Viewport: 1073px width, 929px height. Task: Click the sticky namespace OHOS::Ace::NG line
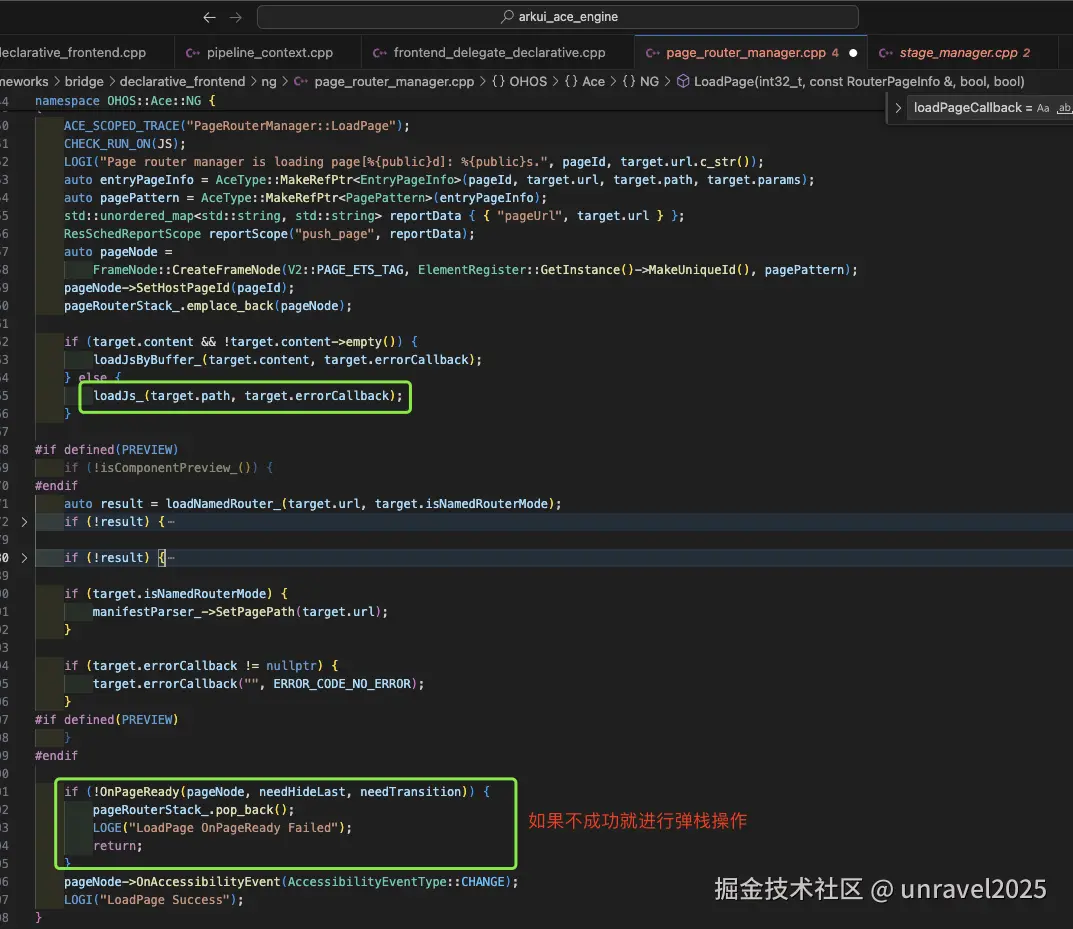pos(125,101)
